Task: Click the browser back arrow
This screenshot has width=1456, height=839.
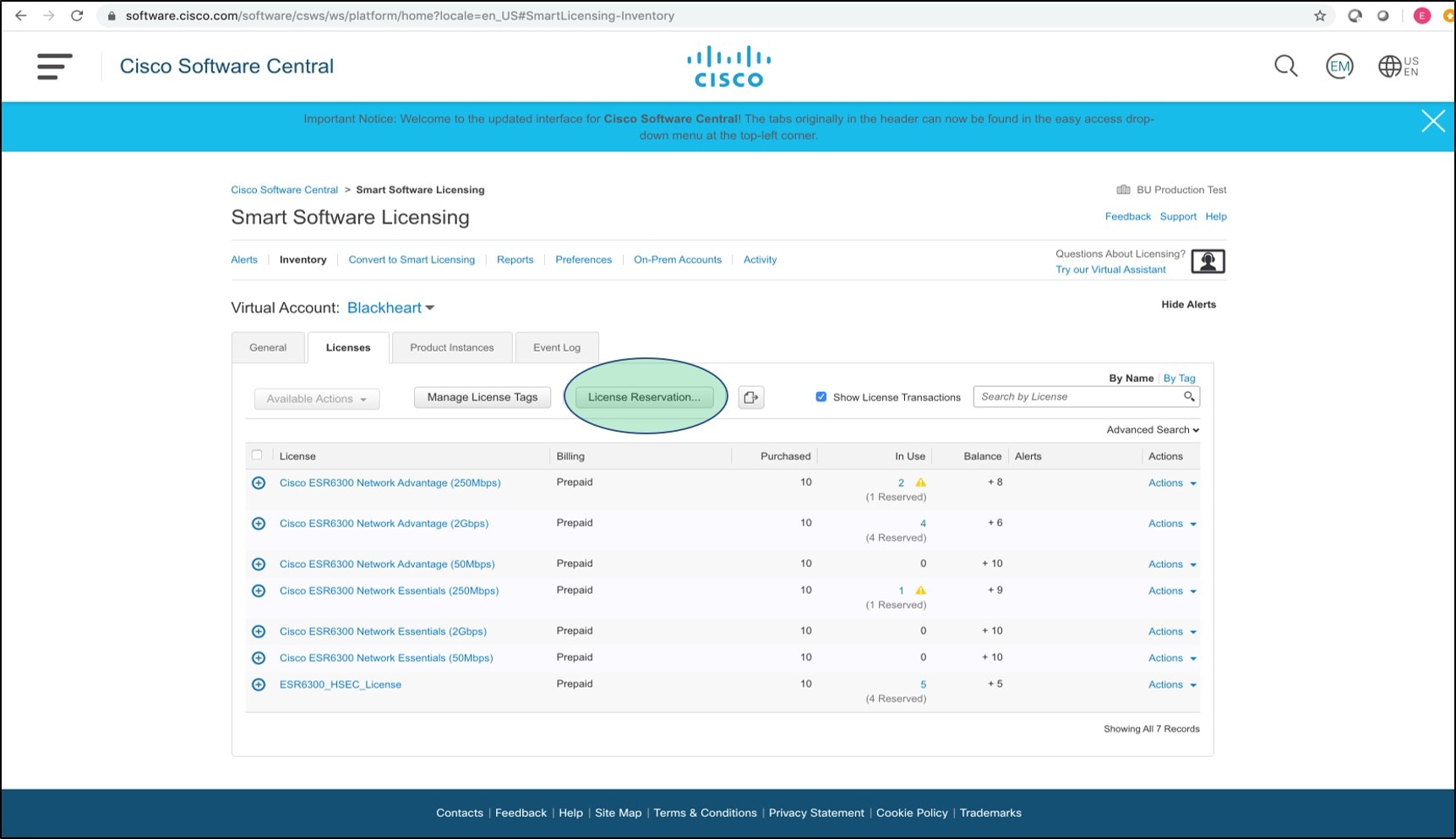Action: (x=21, y=15)
